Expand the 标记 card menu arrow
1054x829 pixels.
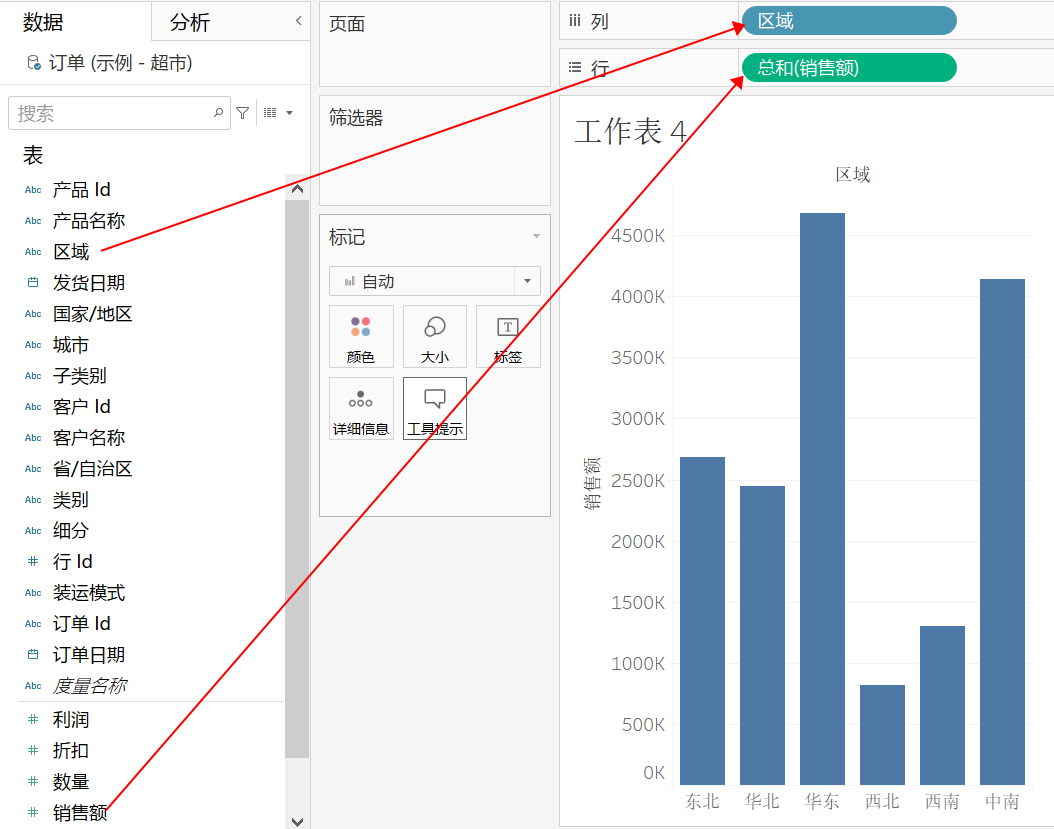[x=536, y=236]
